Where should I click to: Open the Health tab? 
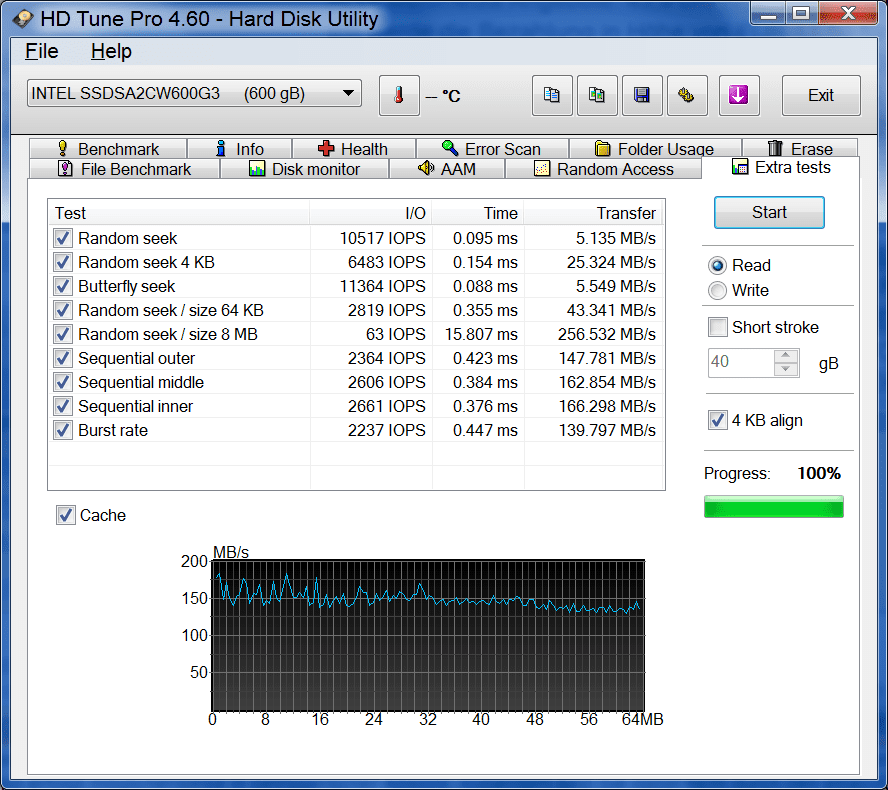353,149
